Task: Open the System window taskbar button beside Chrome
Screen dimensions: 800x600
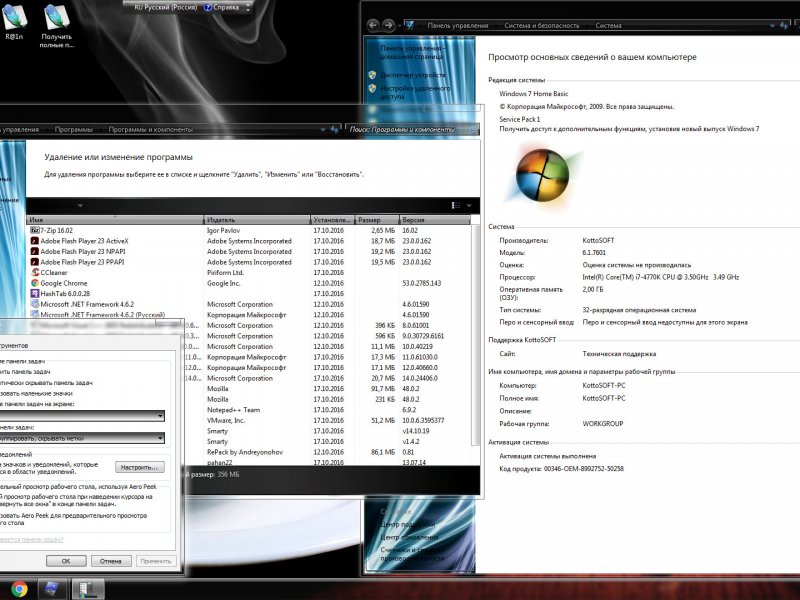Action: pyautogui.click(x=52, y=589)
